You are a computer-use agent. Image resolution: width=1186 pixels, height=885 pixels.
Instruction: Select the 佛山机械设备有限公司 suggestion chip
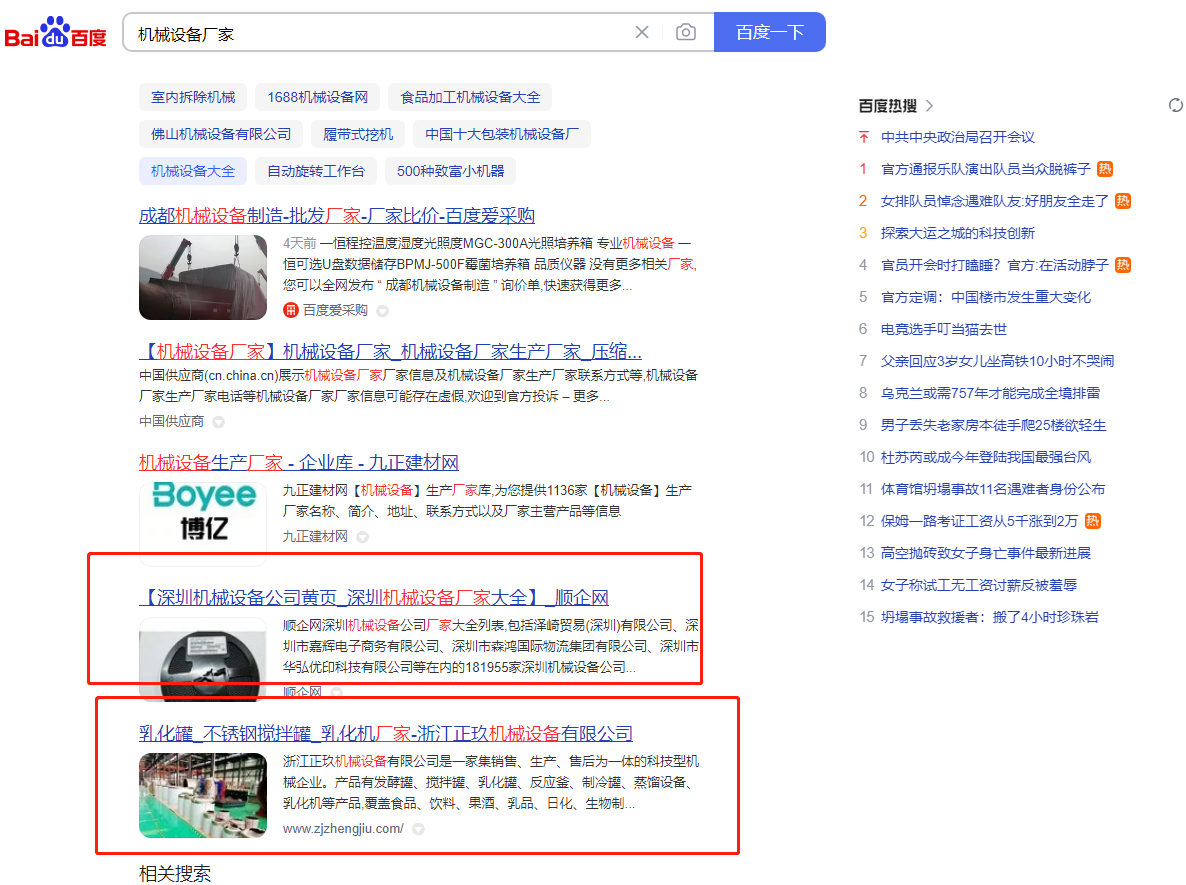[x=221, y=134]
